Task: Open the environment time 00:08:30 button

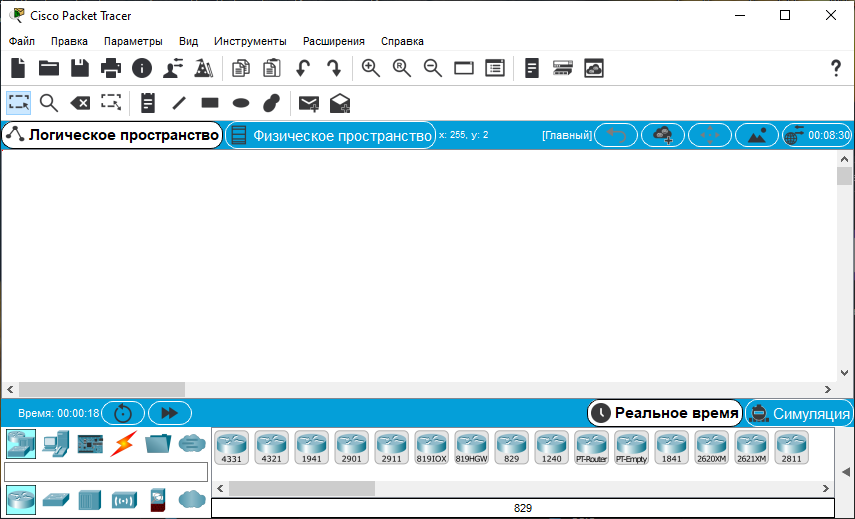Action: point(817,135)
